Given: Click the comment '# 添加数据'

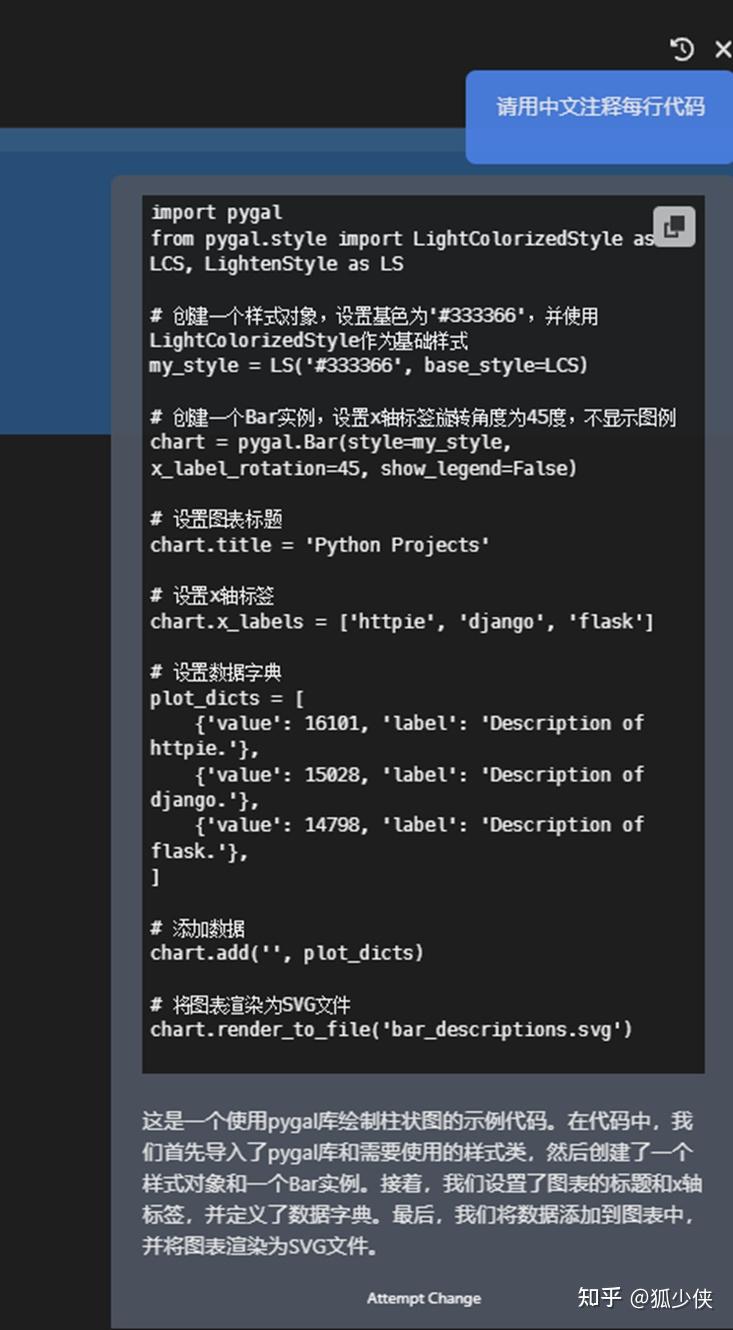Looking at the screenshot, I should [x=198, y=928].
